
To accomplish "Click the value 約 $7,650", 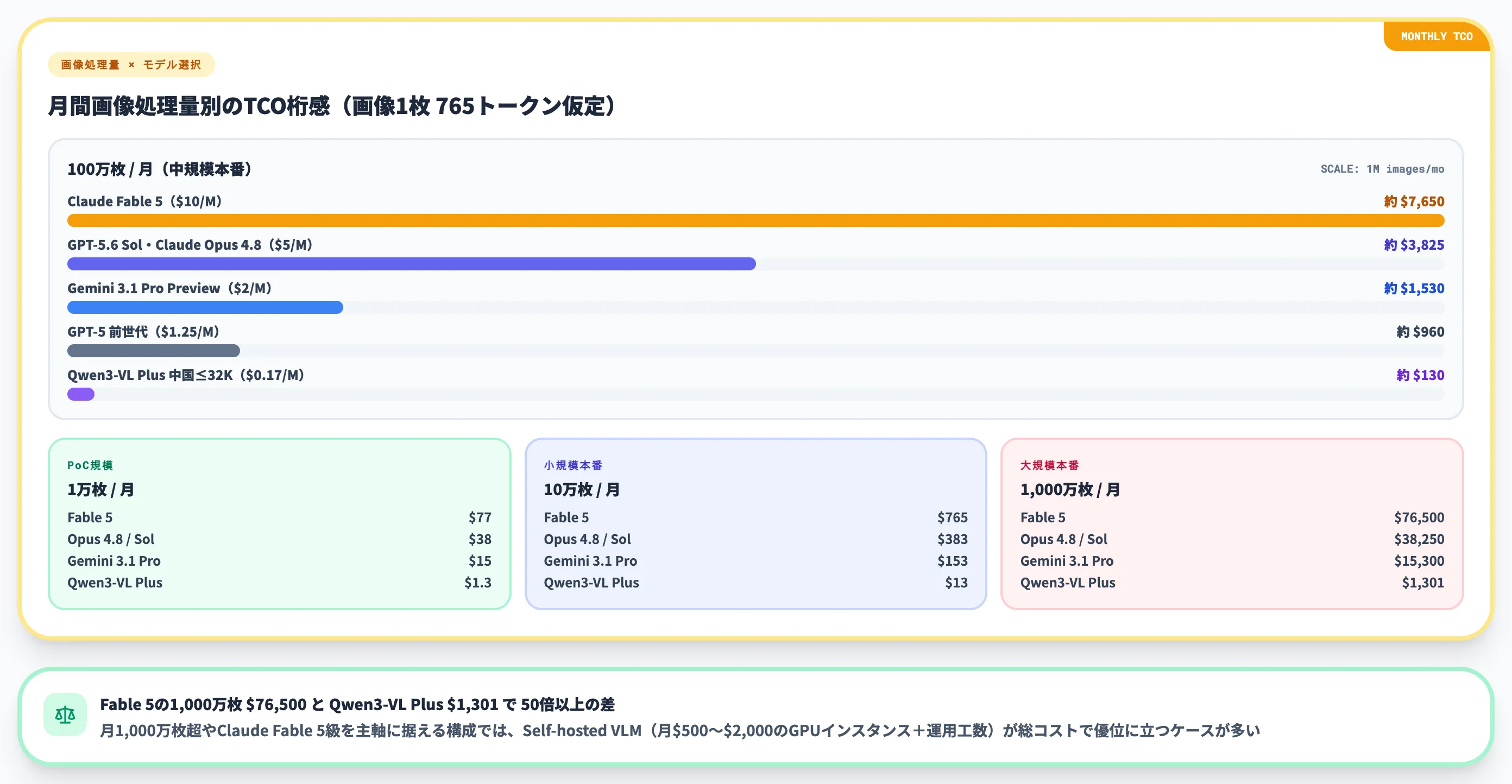I will (x=1414, y=201).
